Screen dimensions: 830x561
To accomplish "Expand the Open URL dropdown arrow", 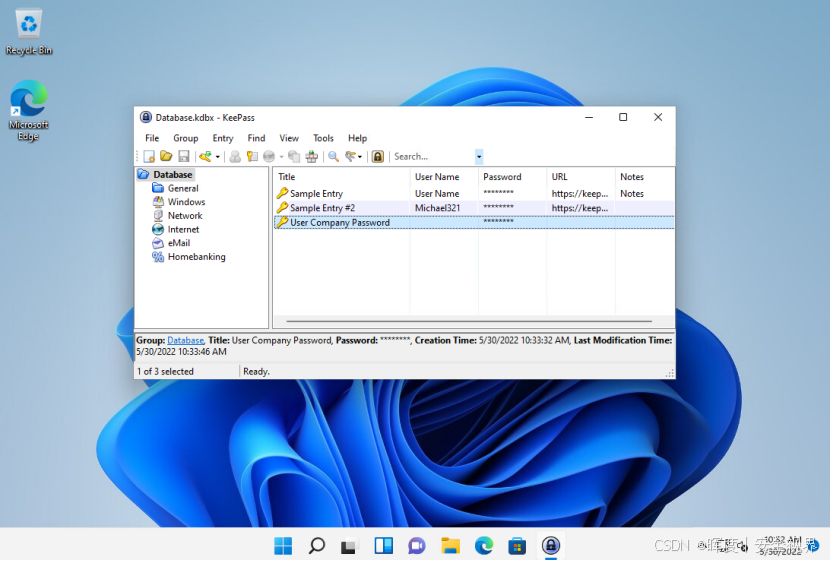I will point(281,157).
